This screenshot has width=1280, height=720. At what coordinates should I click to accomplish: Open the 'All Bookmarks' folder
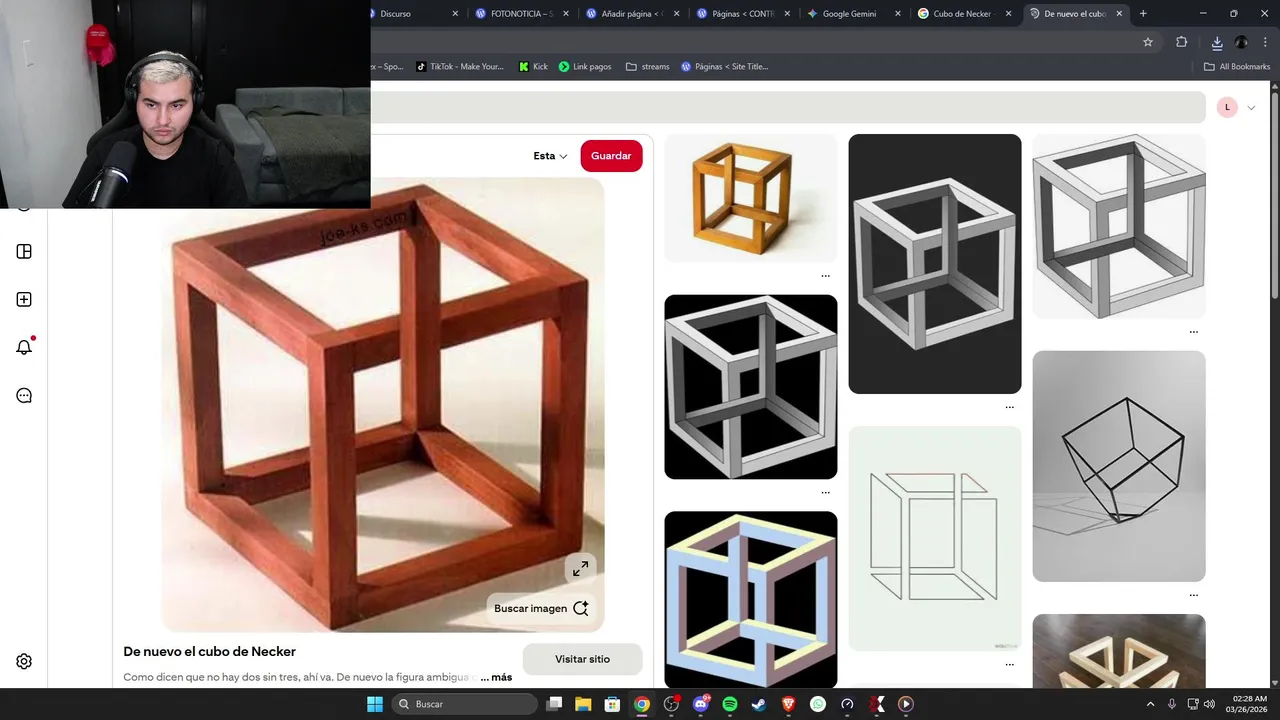tap(1237, 67)
